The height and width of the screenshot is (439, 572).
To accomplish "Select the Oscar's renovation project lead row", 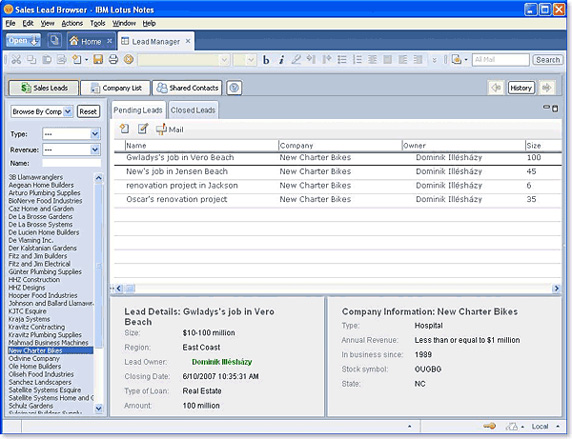I will [337, 199].
